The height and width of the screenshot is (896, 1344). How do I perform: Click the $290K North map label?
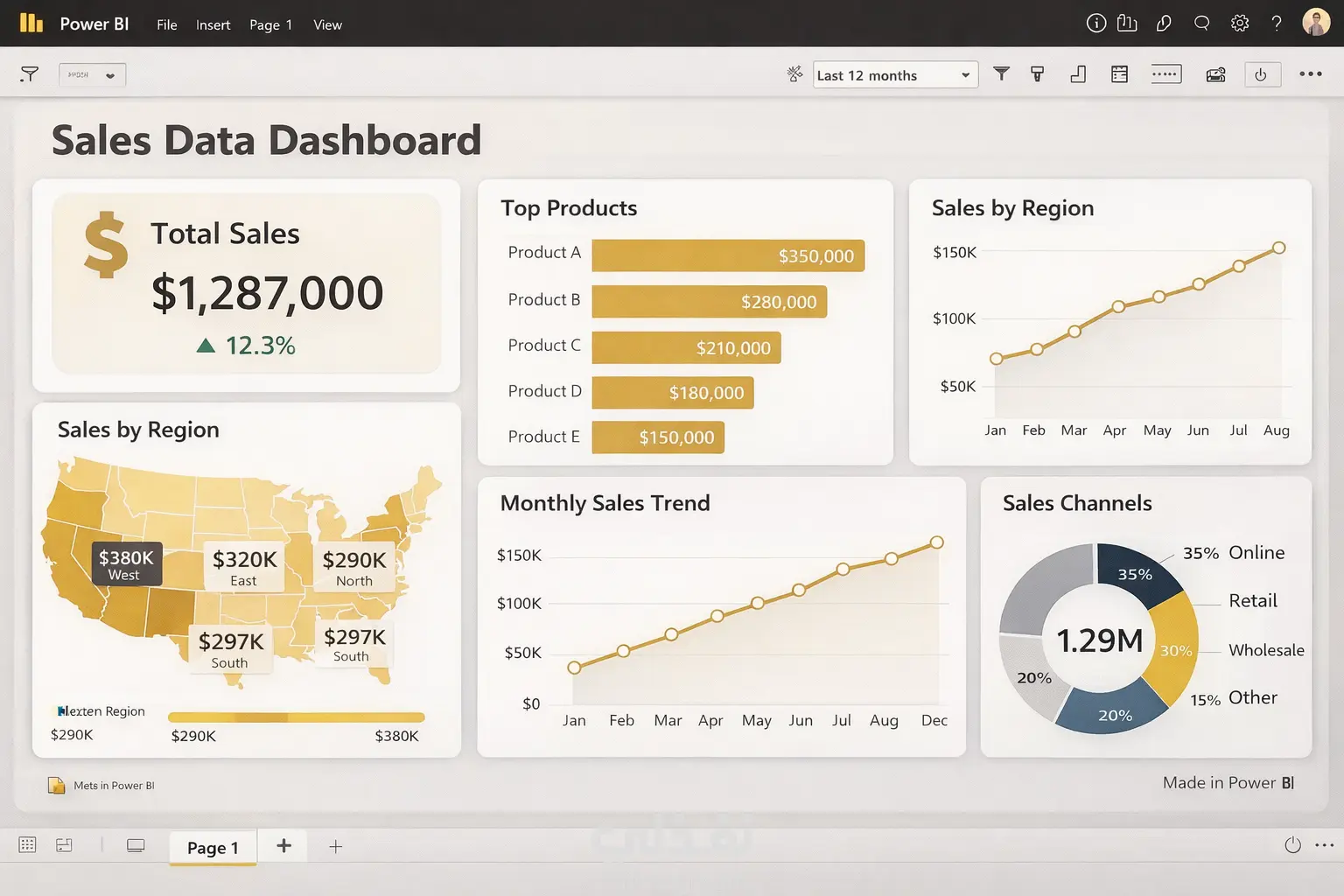tap(353, 567)
